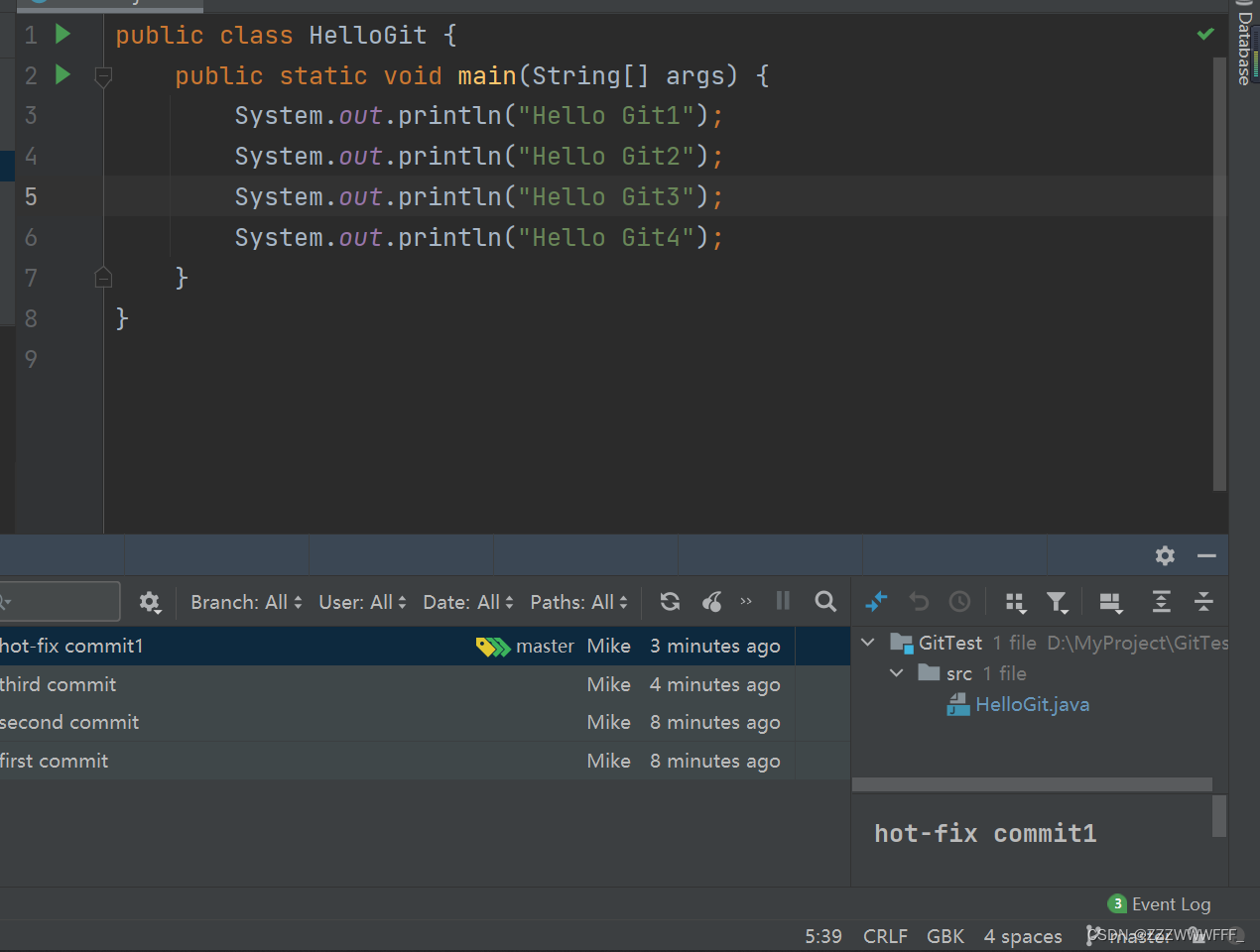Viewport: 1260px width, 952px height.
Task: Focus the Git log search field
Action: [x=60, y=602]
